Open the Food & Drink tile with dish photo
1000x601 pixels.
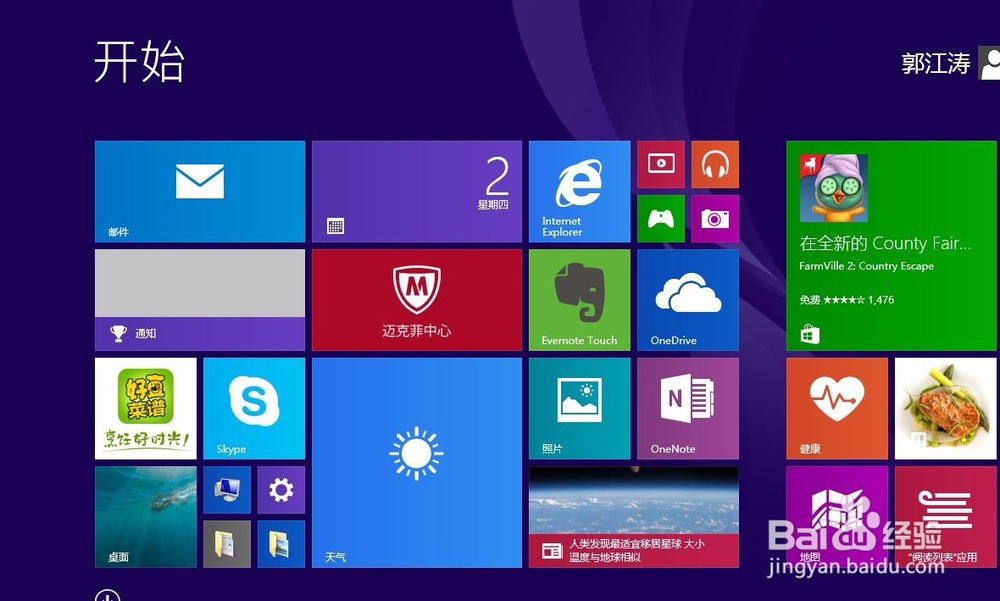(x=945, y=408)
